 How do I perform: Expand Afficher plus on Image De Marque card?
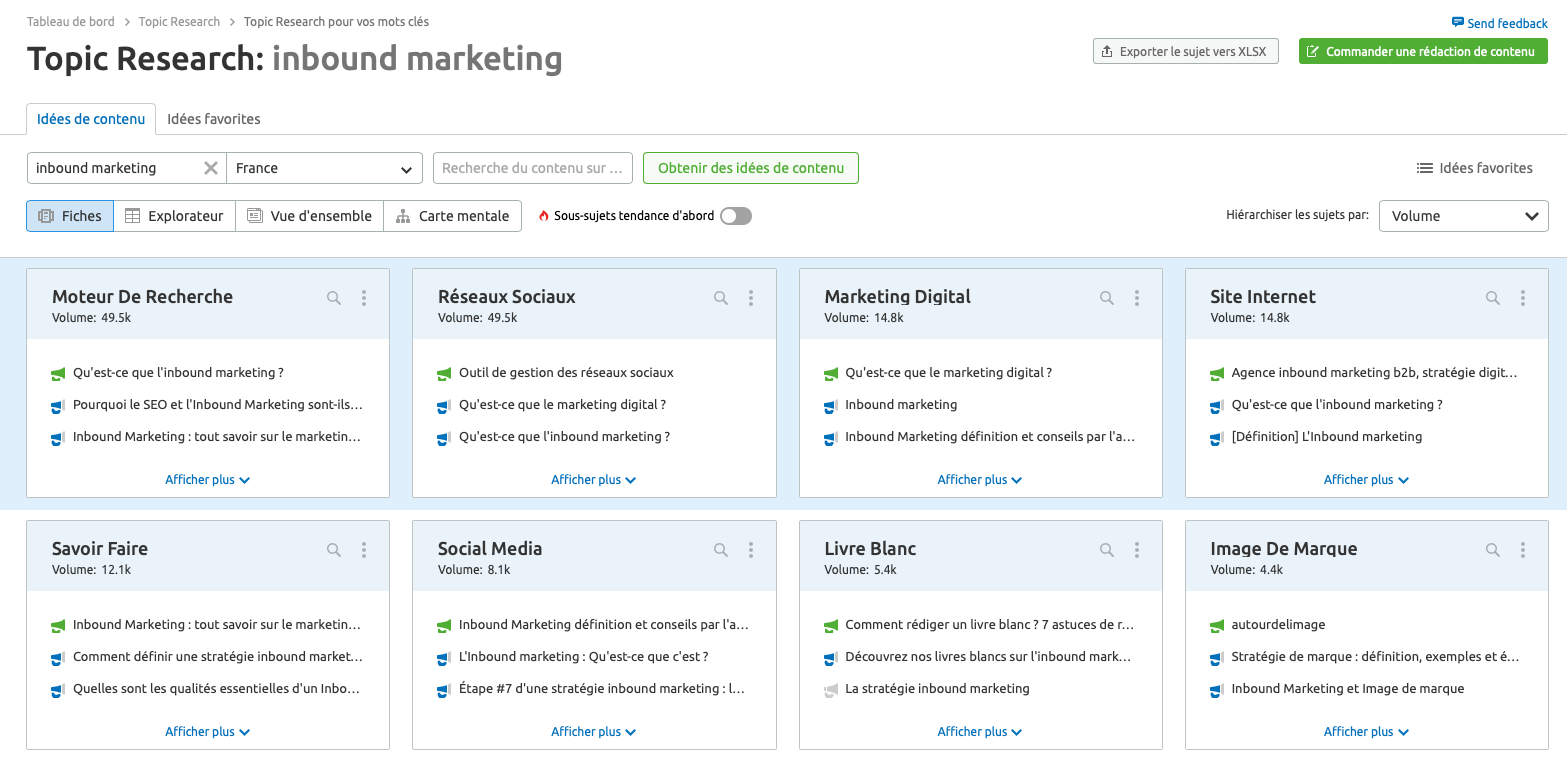tap(1366, 732)
